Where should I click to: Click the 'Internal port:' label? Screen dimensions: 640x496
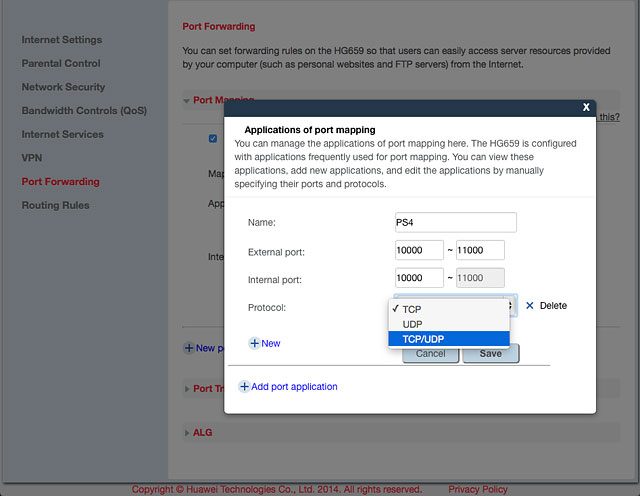[x=275, y=280]
